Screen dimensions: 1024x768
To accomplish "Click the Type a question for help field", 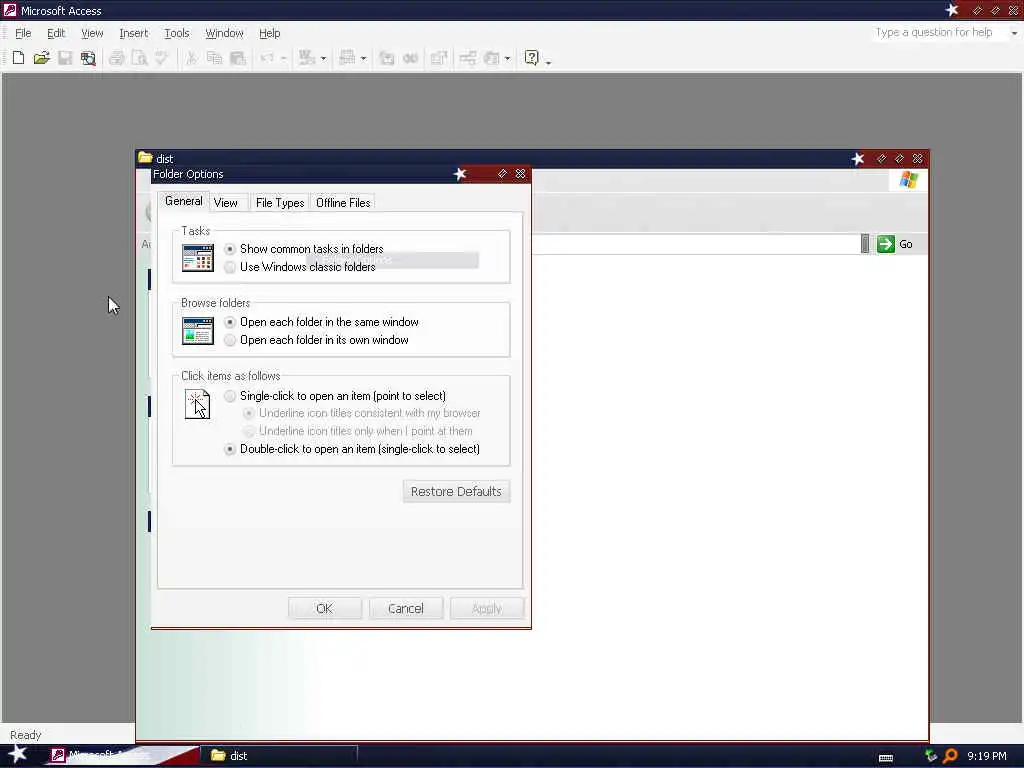I will point(938,33).
